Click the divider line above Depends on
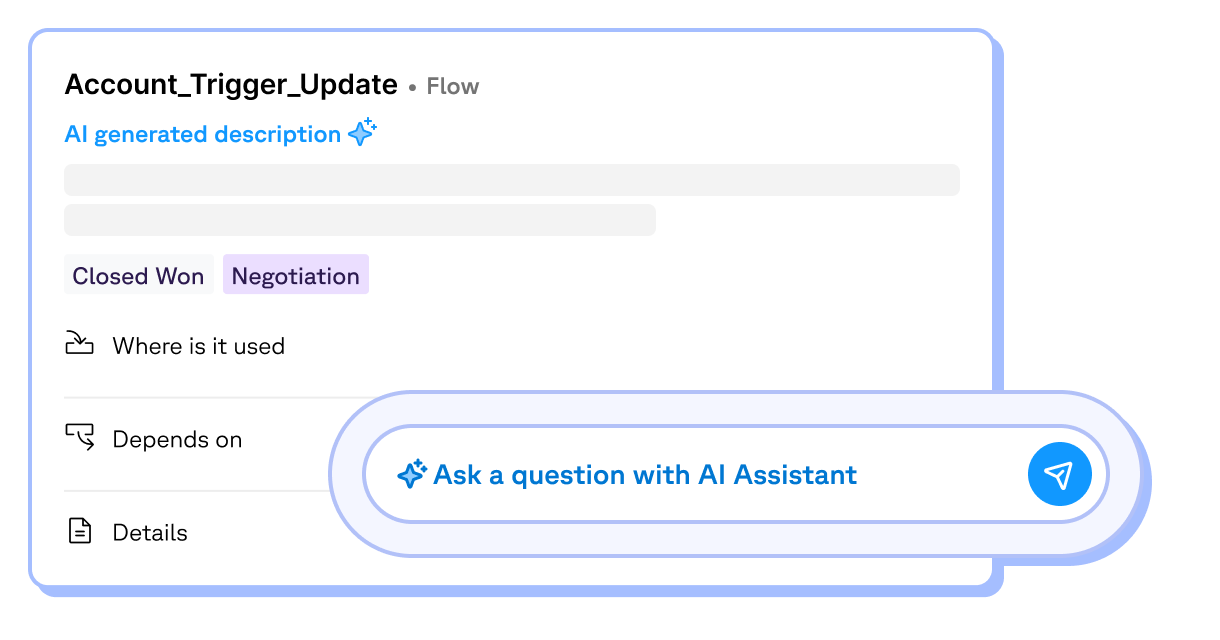Image resolution: width=1220 pixels, height=640 pixels. [x=200, y=398]
